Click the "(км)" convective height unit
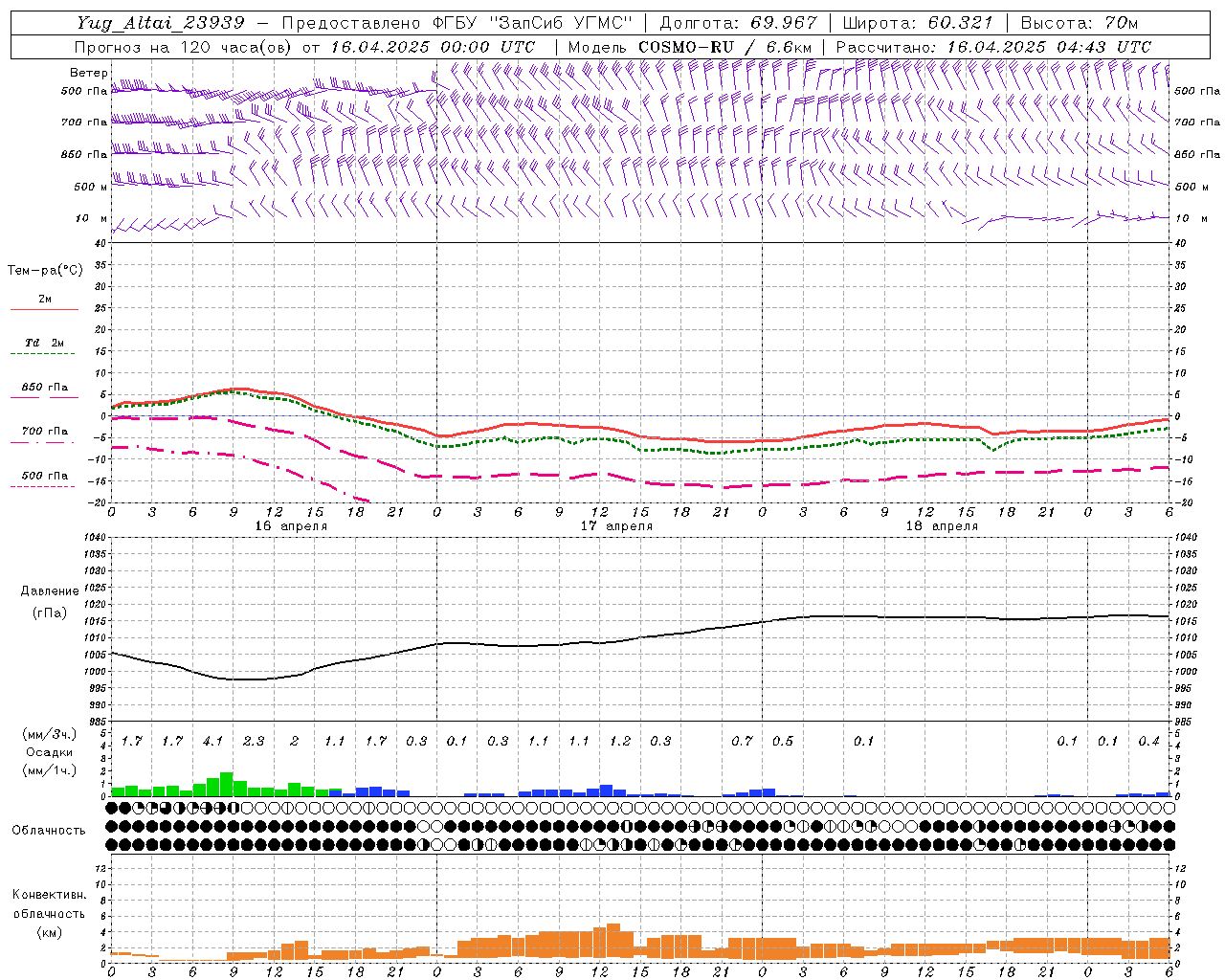Image resolution: width=1225 pixels, height=980 pixels. 50,932
